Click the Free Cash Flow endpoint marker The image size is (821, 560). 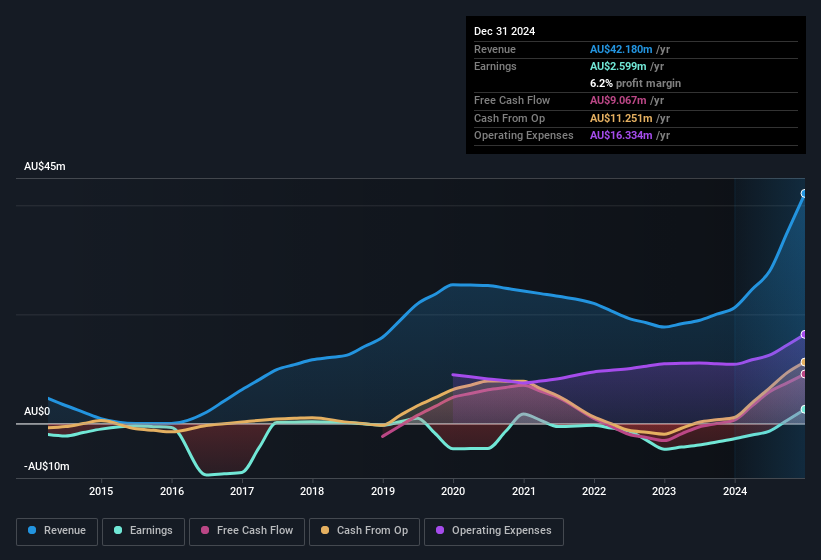(x=804, y=374)
